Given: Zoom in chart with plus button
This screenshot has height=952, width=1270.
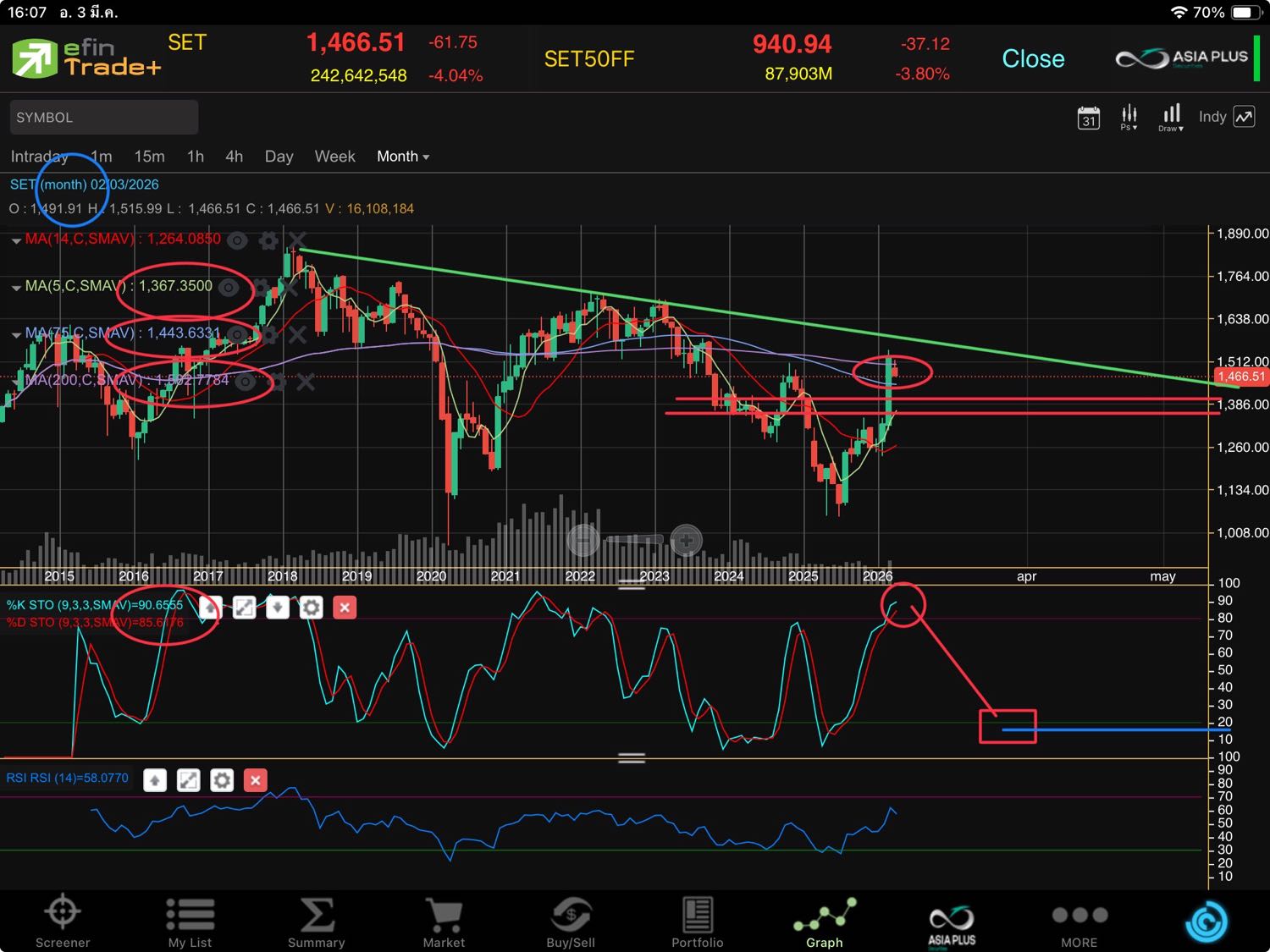Looking at the screenshot, I should (x=687, y=539).
